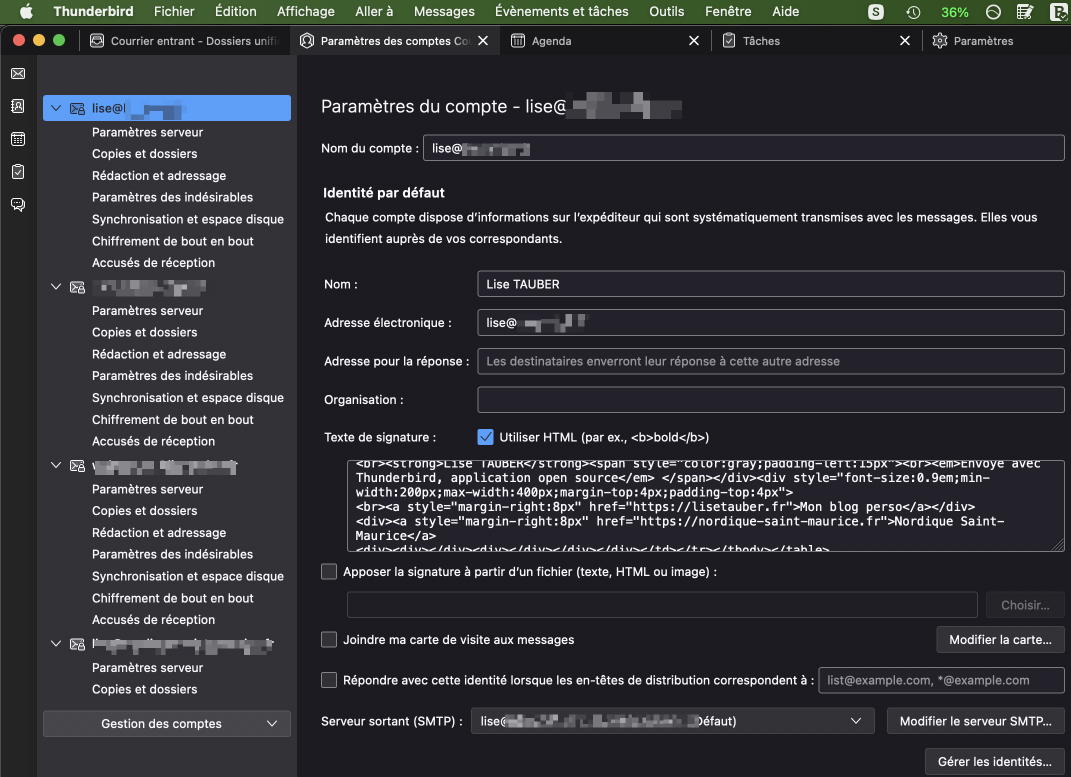Viewport: 1071px width, 777px height.
Task: Open the Messages menu
Action: [444, 12]
